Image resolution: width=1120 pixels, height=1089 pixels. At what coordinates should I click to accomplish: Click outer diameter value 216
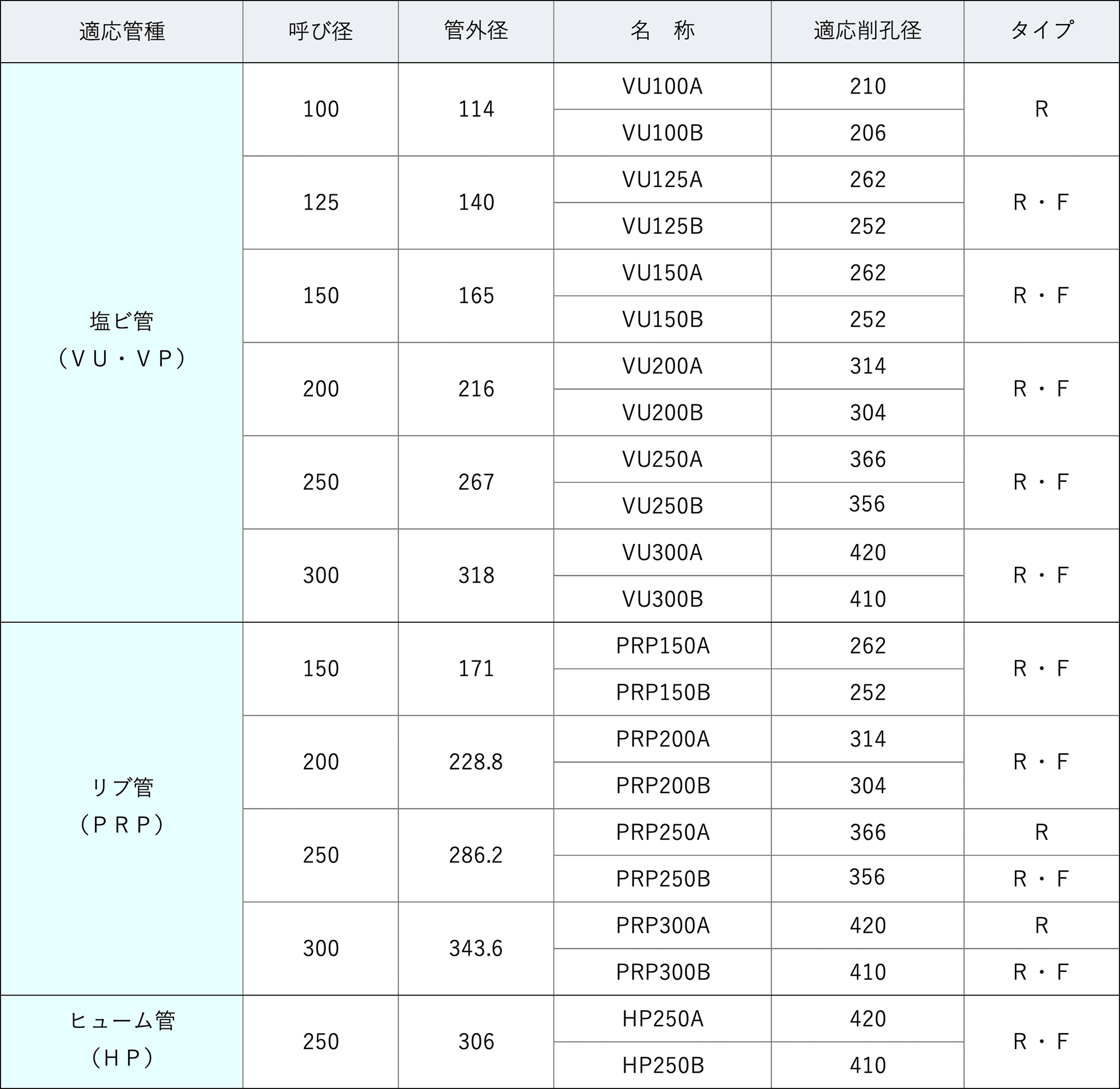476,389
